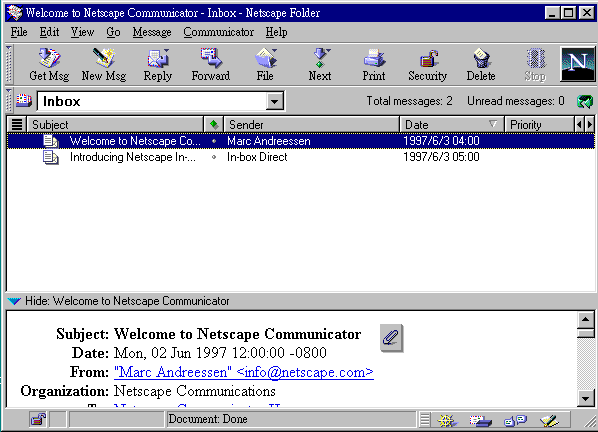Image resolution: width=598 pixels, height=432 pixels.
Task: Click the green Message Center icon
Action: click(585, 101)
